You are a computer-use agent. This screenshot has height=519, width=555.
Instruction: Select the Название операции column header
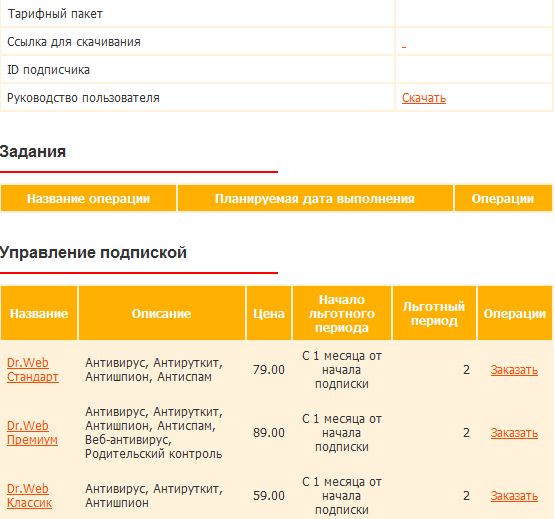click(88, 198)
